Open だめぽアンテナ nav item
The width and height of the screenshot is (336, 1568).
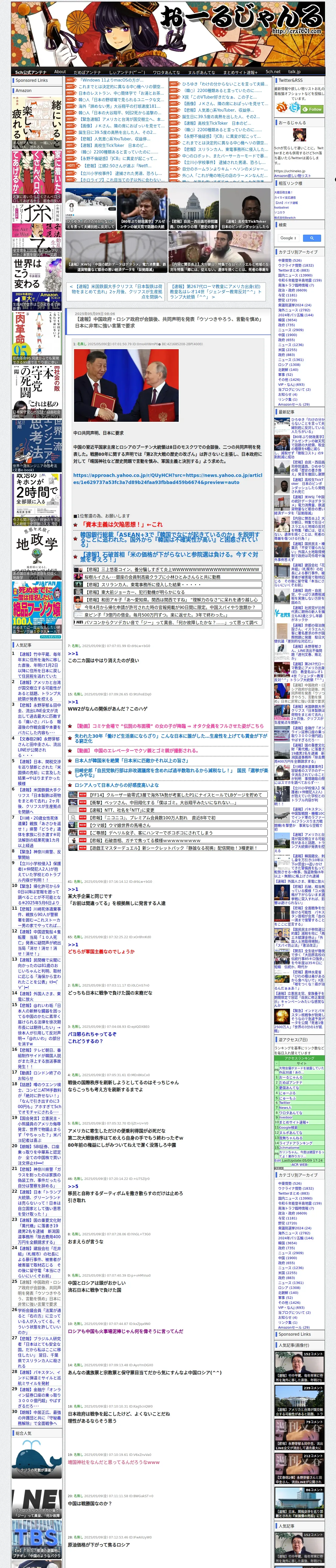pyautogui.click(x=87, y=72)
